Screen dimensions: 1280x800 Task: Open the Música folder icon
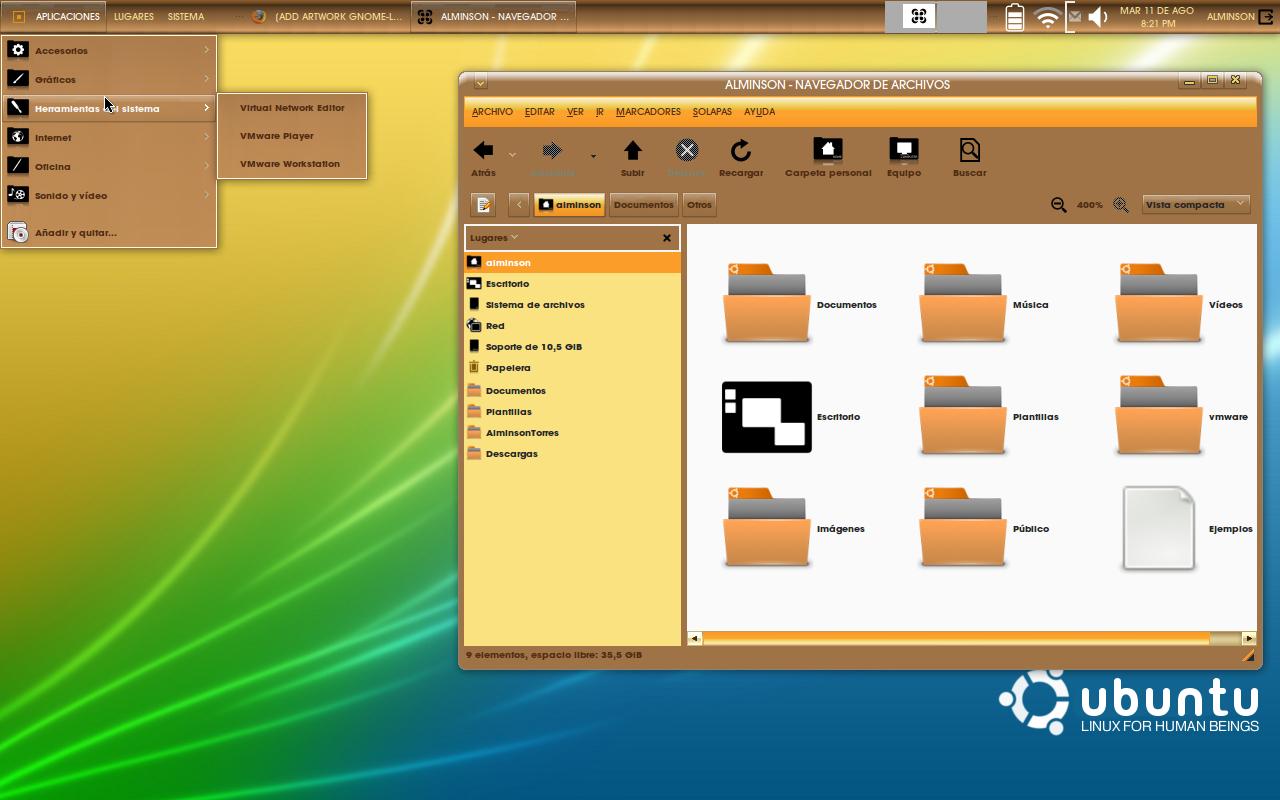963,304
